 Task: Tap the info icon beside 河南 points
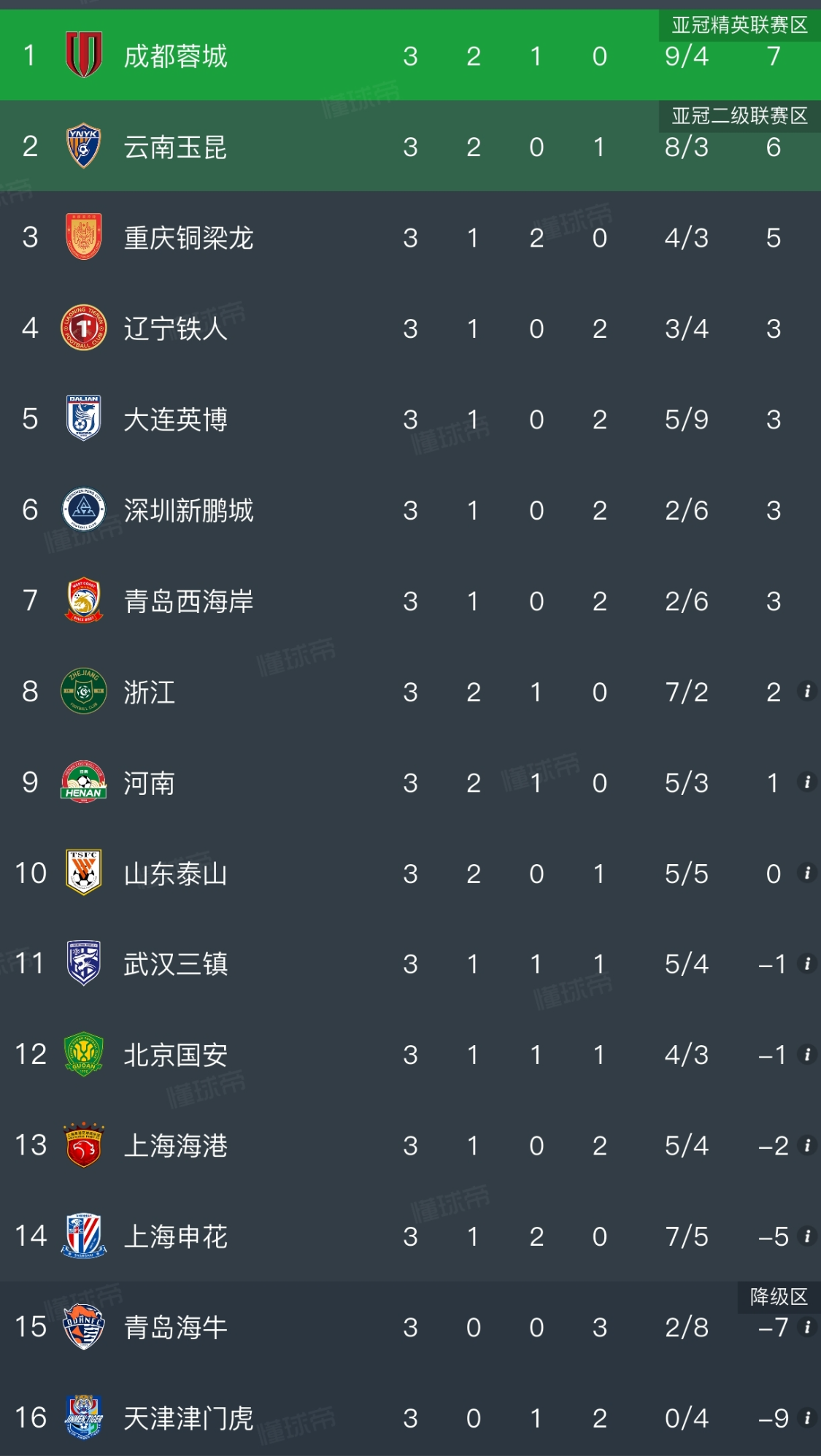click(x=807, y=782)
